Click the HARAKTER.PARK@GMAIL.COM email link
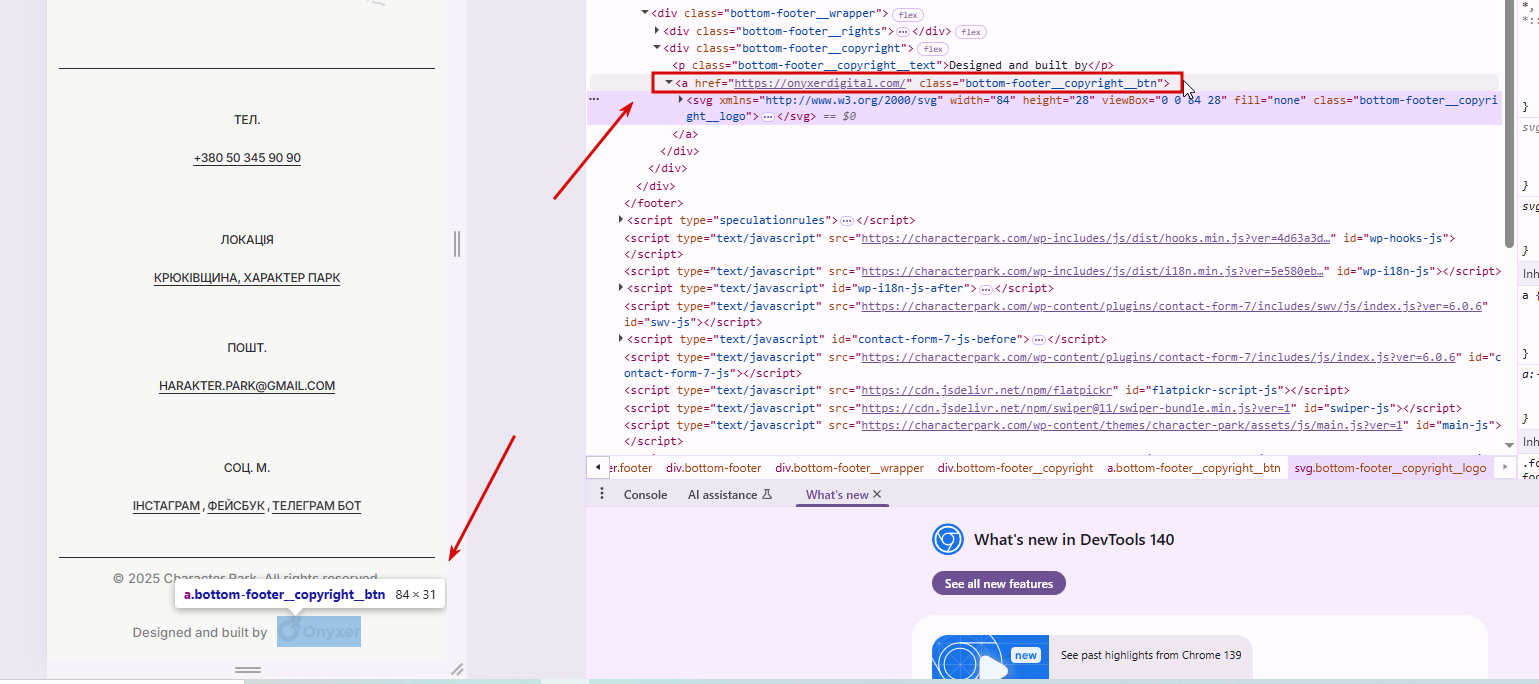Image resolution: width=1539 pixels, height=684 pixels. (x=247, y=386)
